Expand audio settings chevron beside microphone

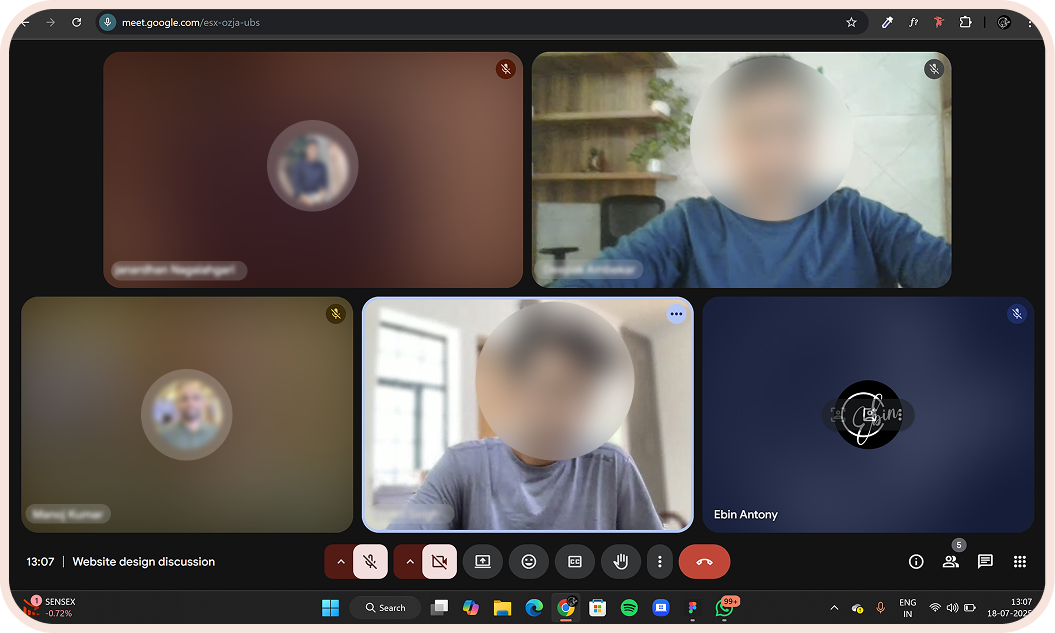(x=340, y=562)
